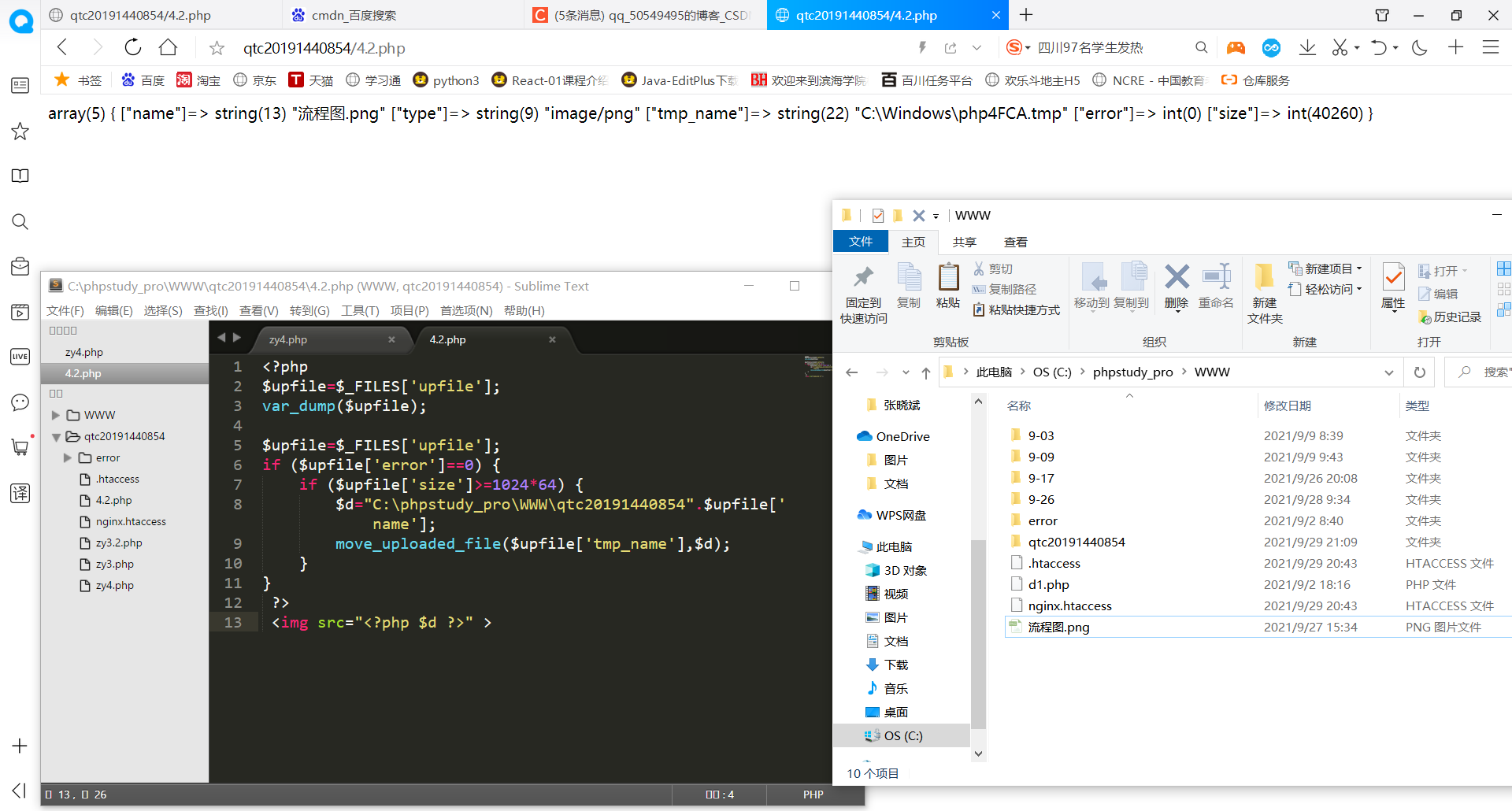Open the 文件(F) menu in Sublime Text

click(65, 310)
